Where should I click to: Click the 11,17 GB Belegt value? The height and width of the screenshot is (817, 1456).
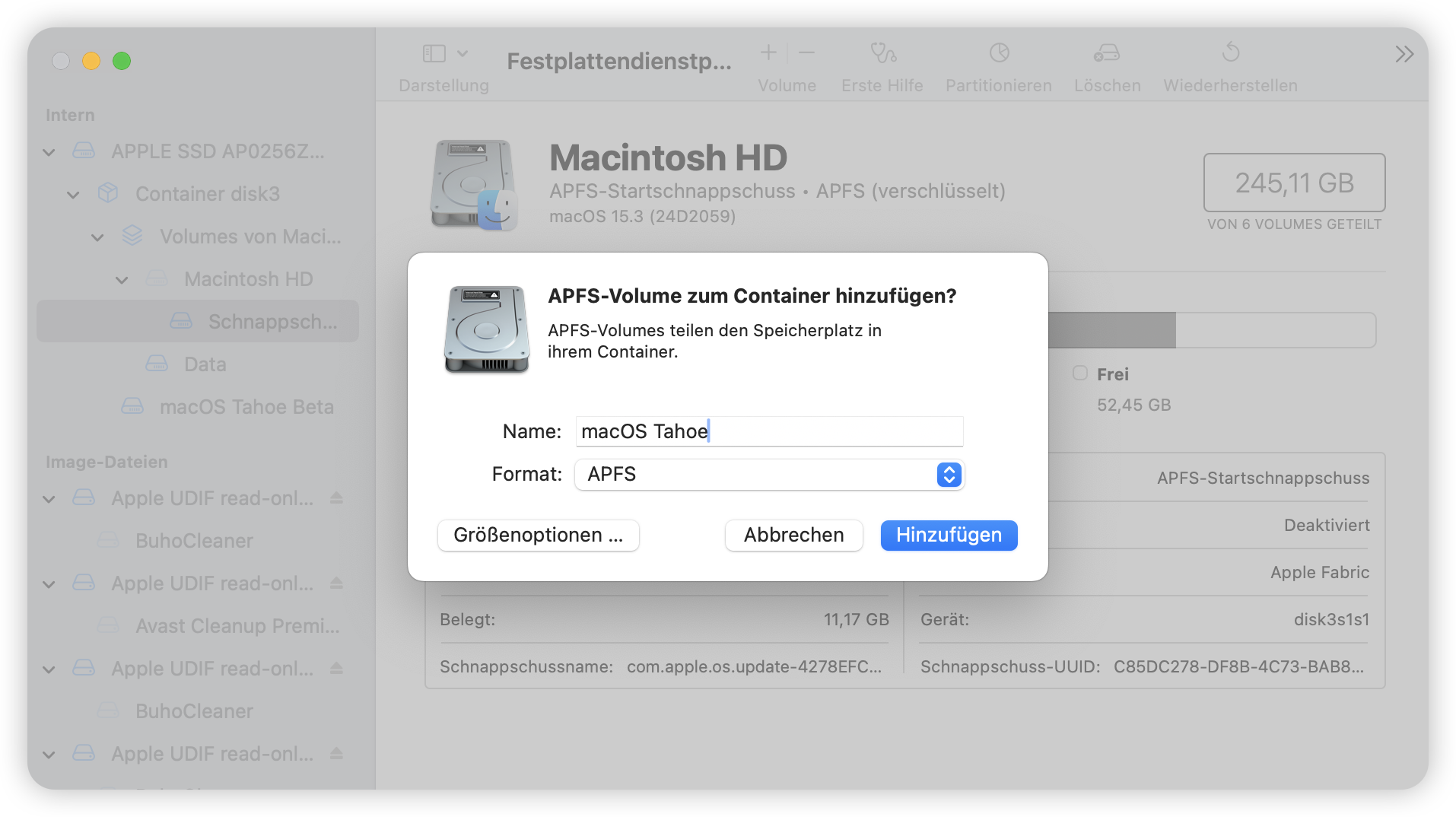[856, 619]
